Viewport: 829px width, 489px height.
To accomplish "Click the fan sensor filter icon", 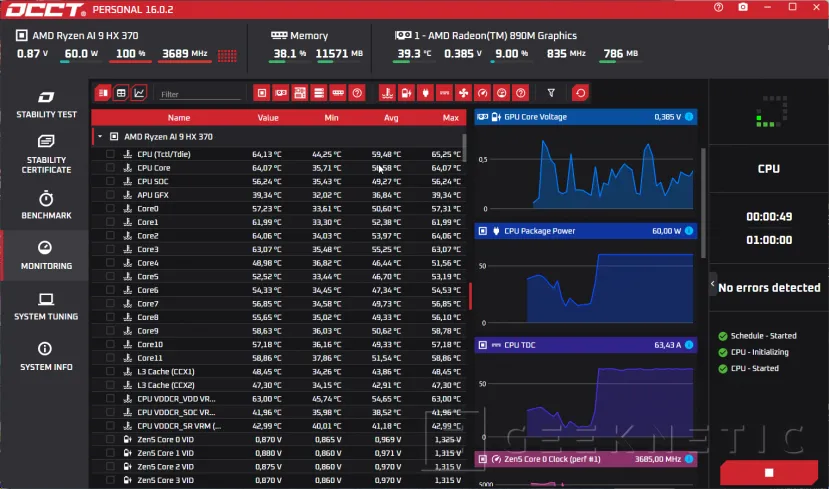I will [x=462, y=93].
